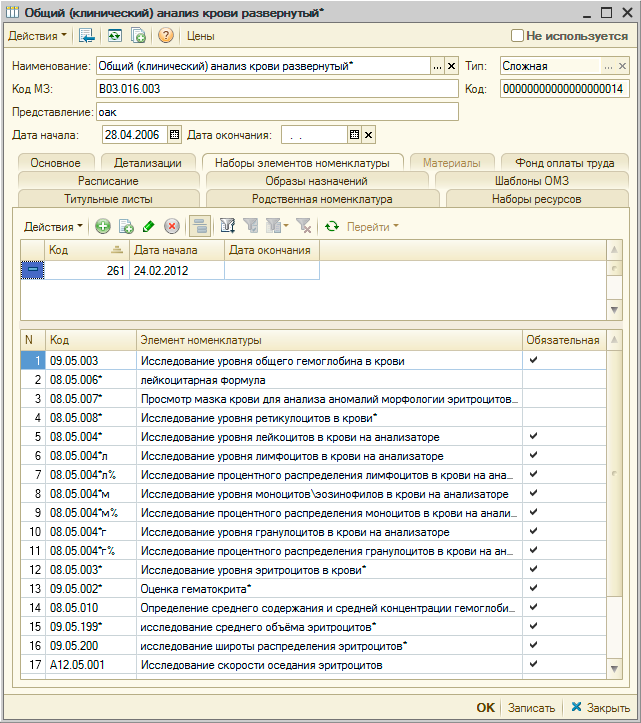Toggle the Не используется checkbox
This screenshot has height=723, width=641.
(x=517, y=36)
